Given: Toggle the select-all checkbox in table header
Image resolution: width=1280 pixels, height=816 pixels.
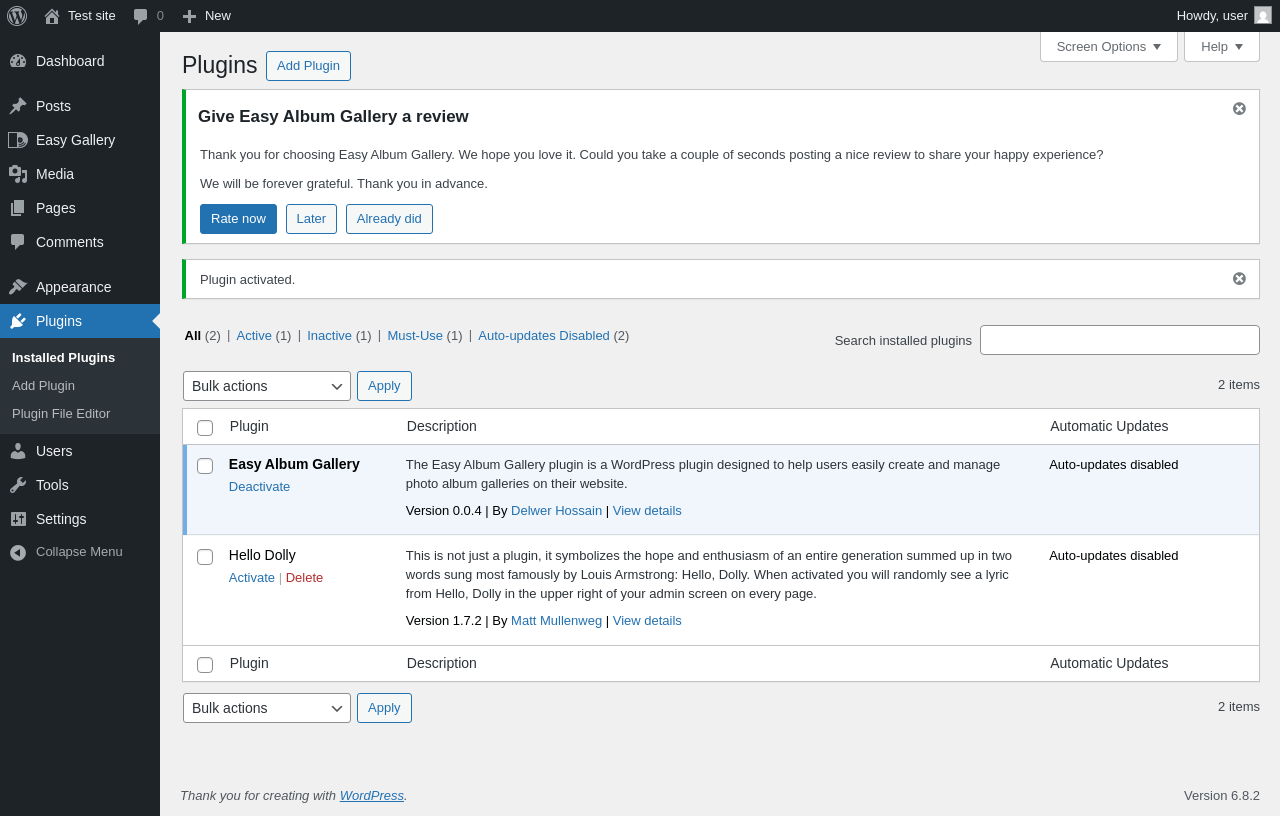Looking at the screenshot, I should [205, 428].
